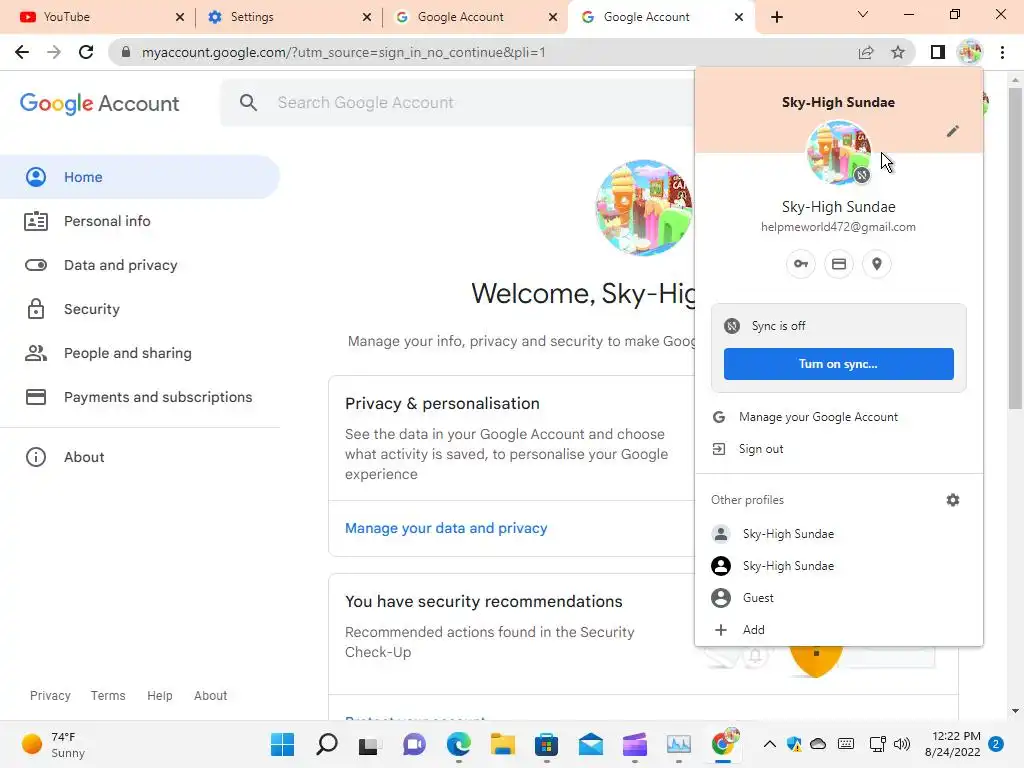Click the security recommendations heading
The width and height of the screenshot is (1024, 768).
click(x=483, y=601)
